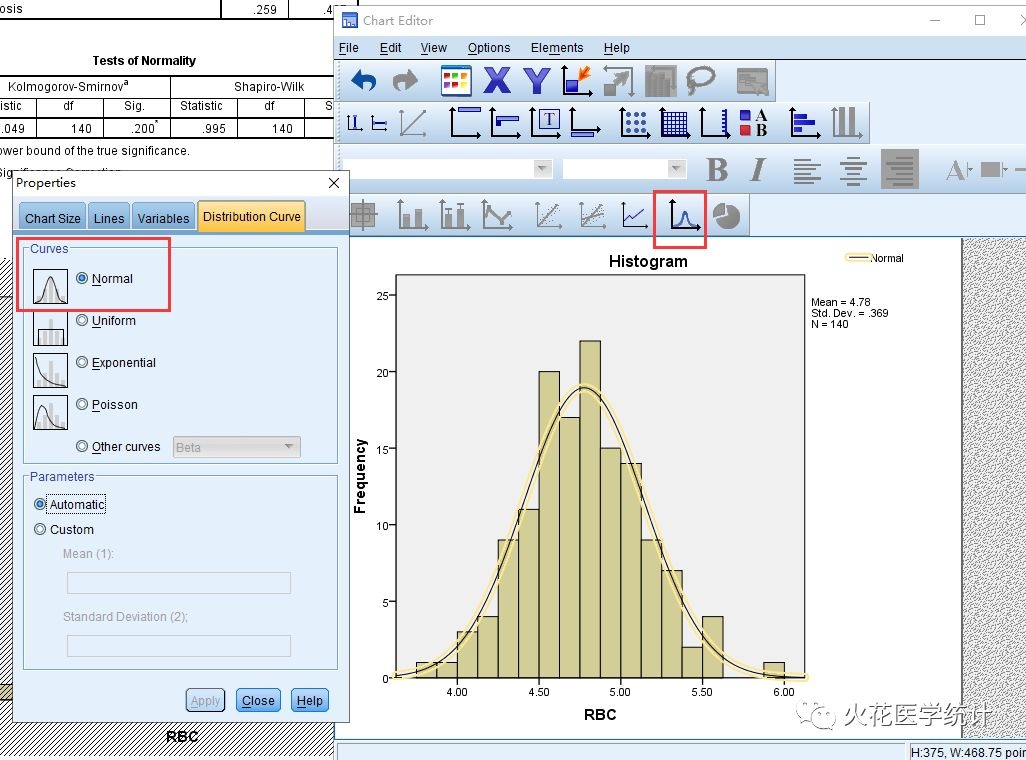Switch to the Lines tab
The width and height of the screenshot is (1026, 760).
pos(109,217)
